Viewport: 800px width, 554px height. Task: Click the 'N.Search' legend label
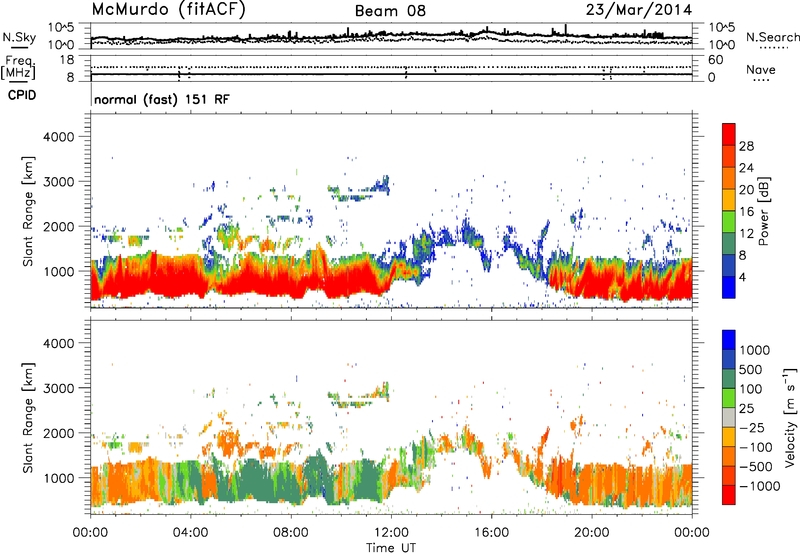tap(772, 37)
